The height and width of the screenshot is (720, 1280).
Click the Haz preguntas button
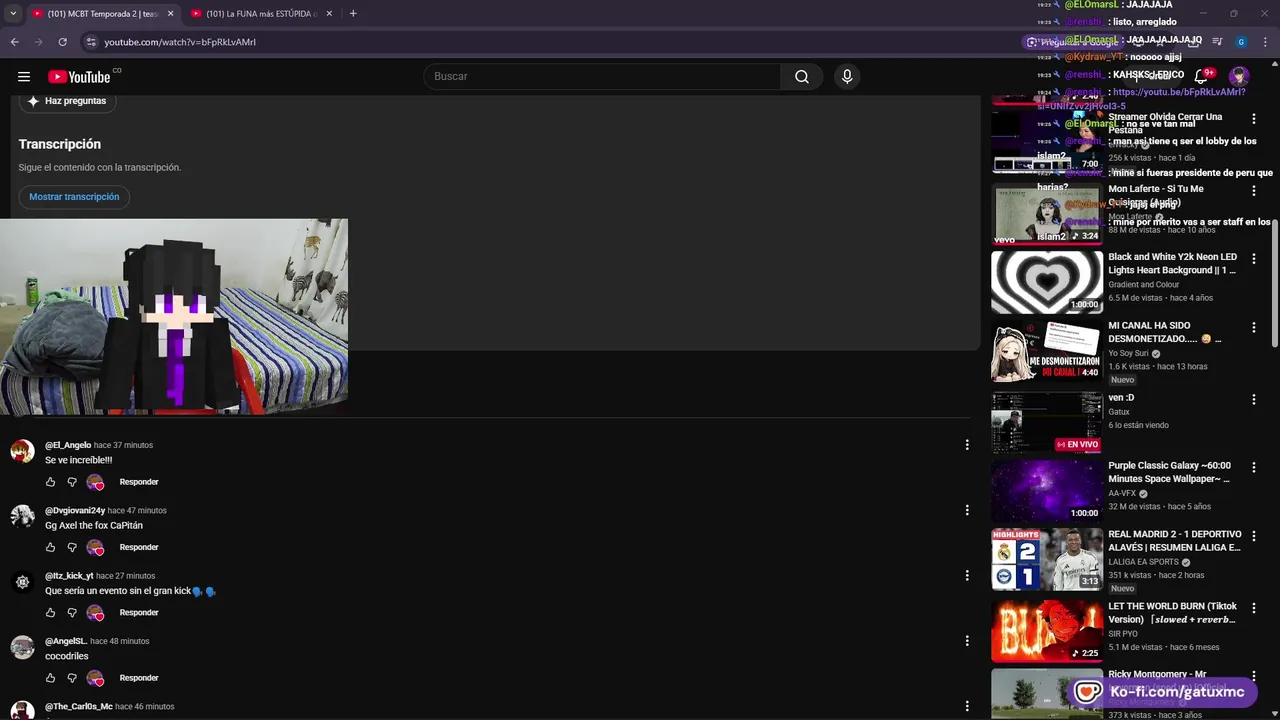67,101
